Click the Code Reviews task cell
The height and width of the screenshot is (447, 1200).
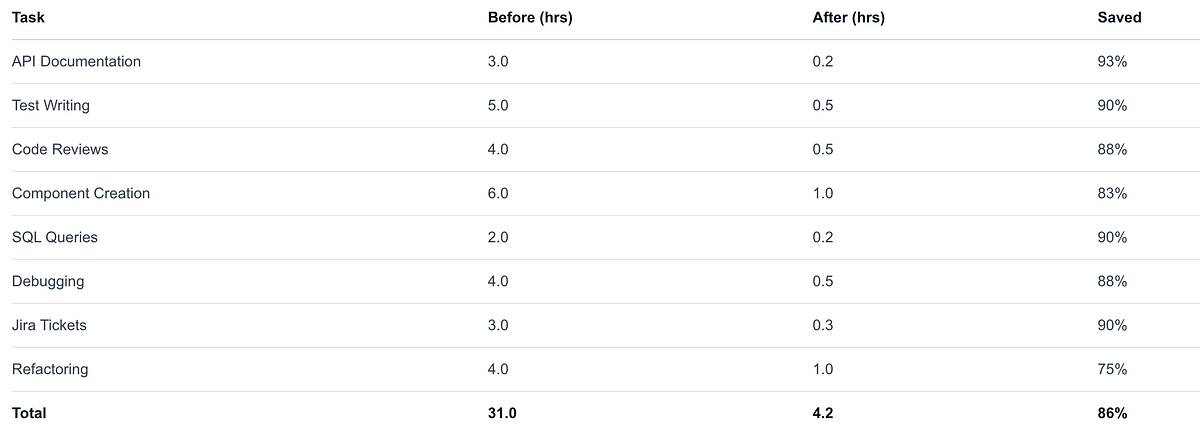click(60, 150)
